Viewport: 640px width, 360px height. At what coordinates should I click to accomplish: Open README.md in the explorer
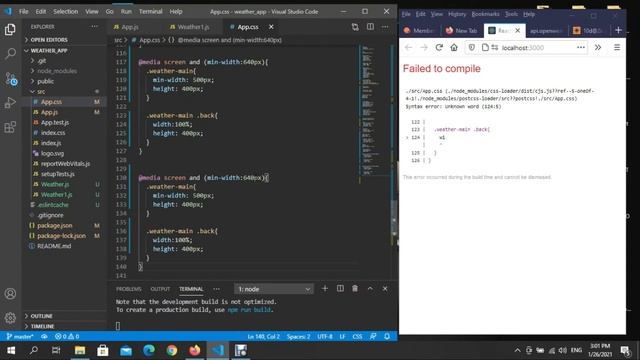(x=54, y=246)
